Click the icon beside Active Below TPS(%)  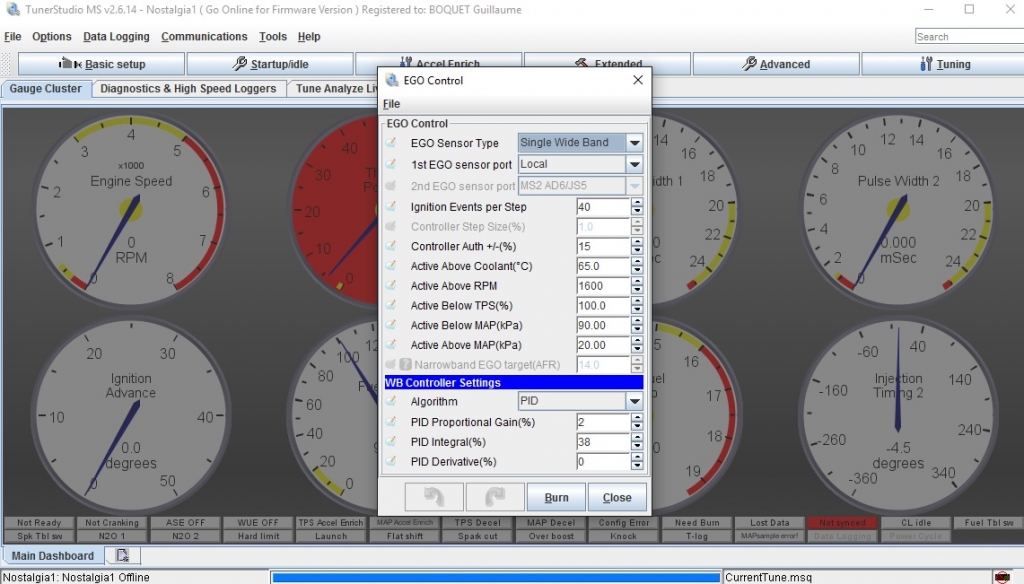tap(391, 305)
